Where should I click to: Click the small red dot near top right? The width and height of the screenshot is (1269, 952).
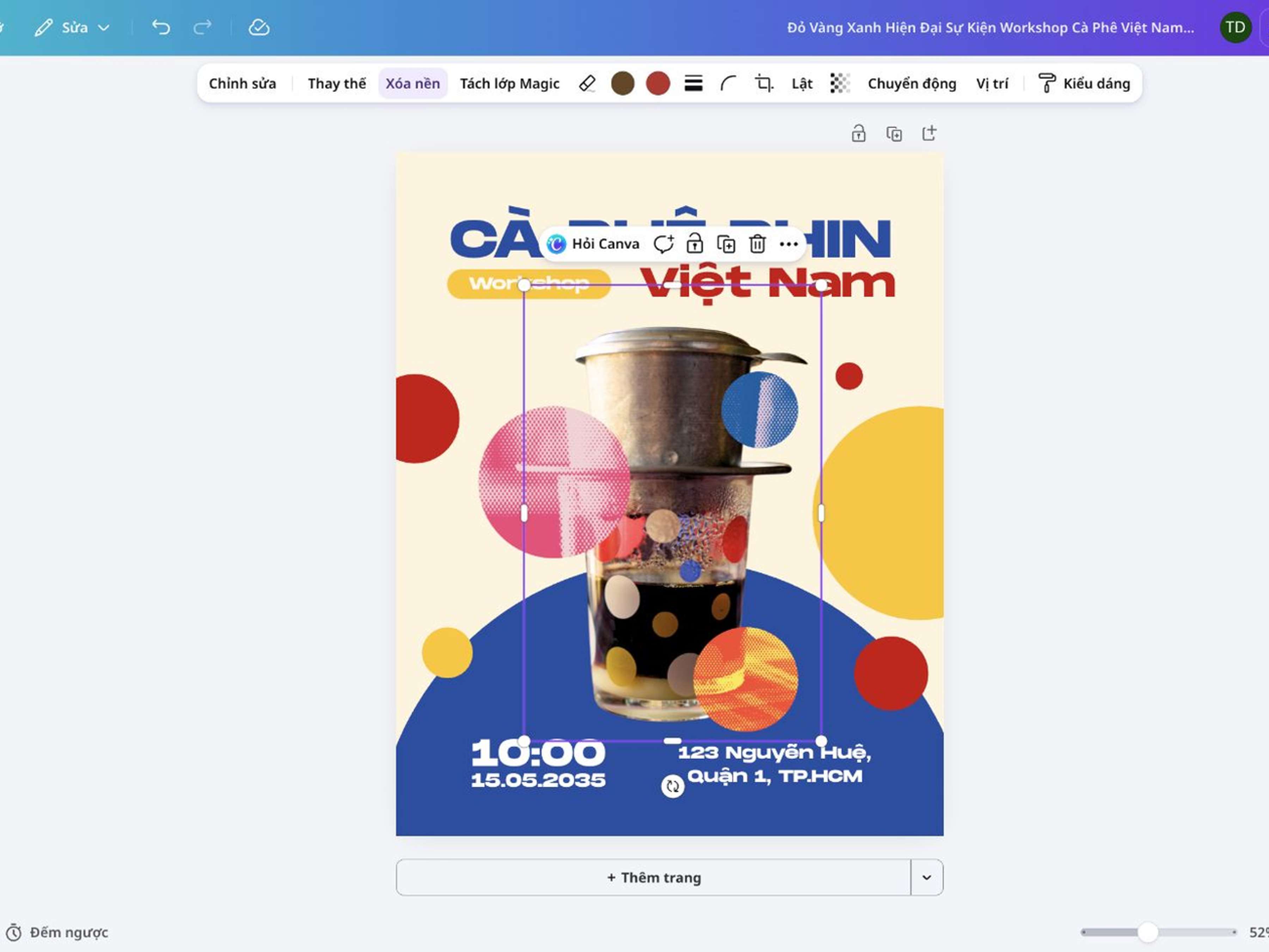coord(849,376)
